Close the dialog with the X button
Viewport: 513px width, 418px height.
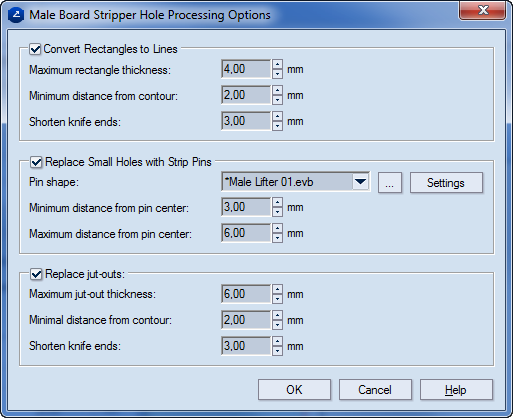click(x=482, y=10)
